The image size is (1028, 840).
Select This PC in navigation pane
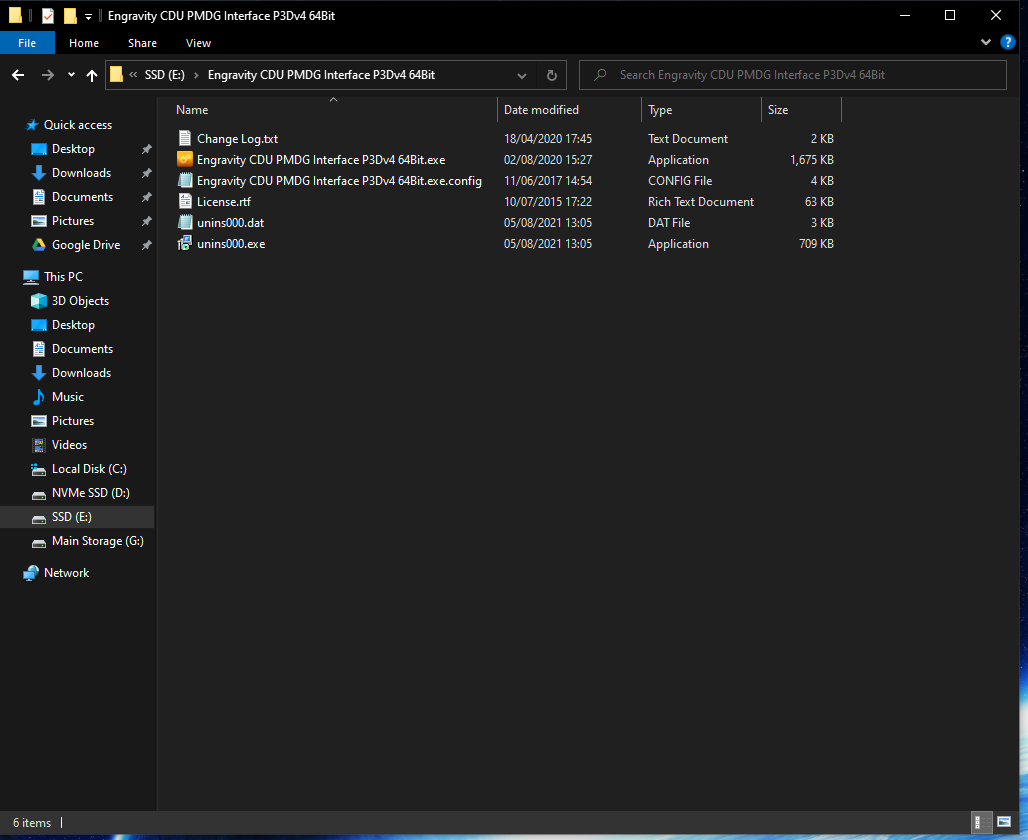pyautogui.click(x=63, y=277)
